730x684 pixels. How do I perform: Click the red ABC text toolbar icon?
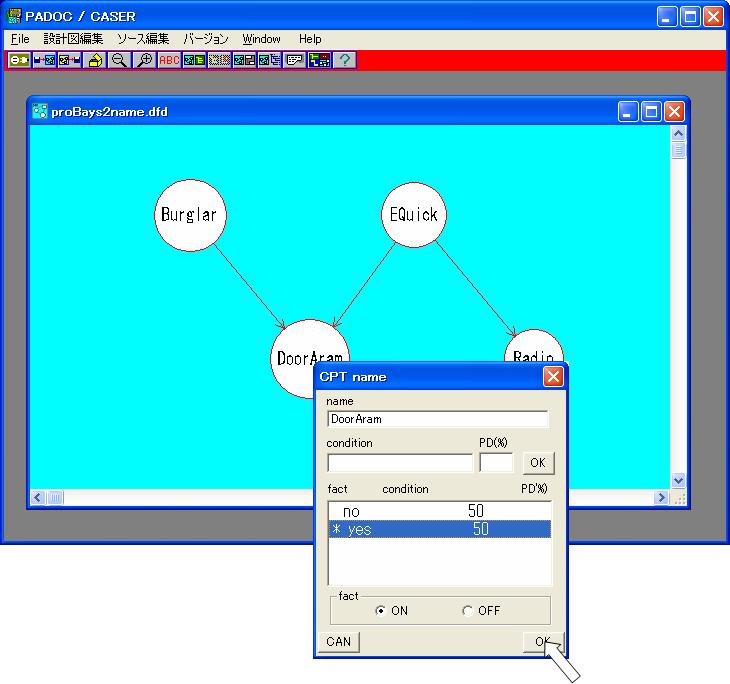coord(169,60)
